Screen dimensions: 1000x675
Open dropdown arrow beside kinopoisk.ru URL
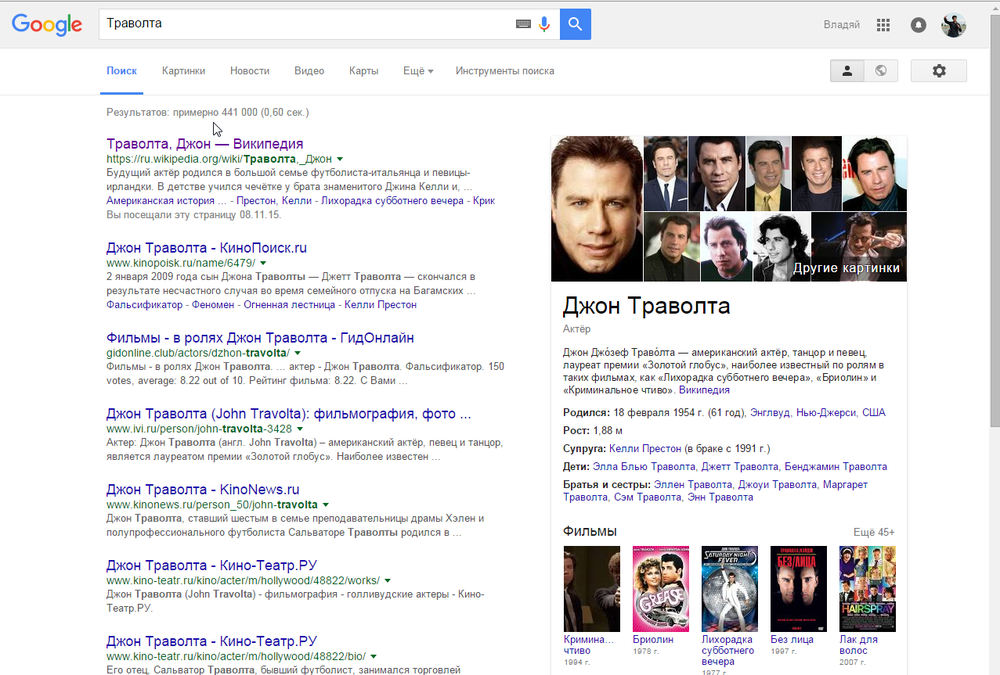click(264, 263)
